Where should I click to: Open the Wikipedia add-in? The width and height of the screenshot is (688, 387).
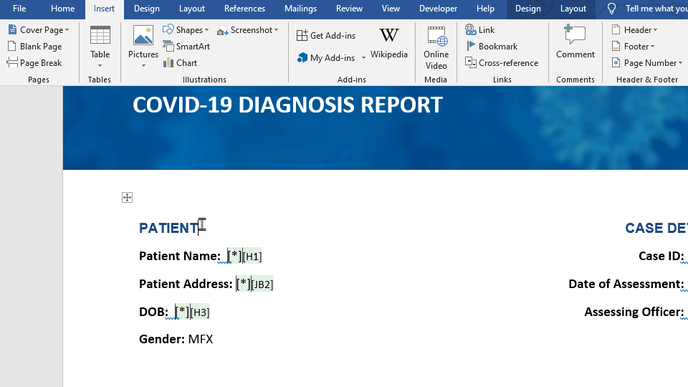[x=389, y=43]
